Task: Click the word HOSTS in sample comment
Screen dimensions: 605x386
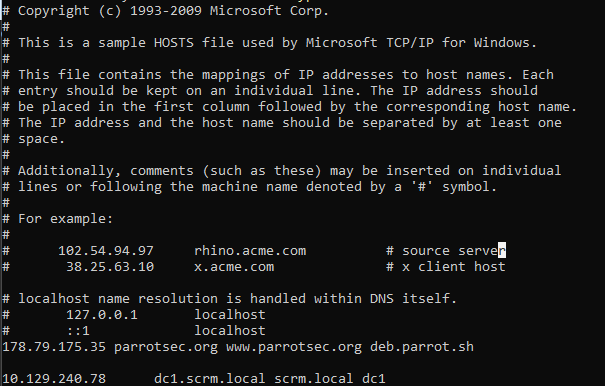Action: point(174,42)
